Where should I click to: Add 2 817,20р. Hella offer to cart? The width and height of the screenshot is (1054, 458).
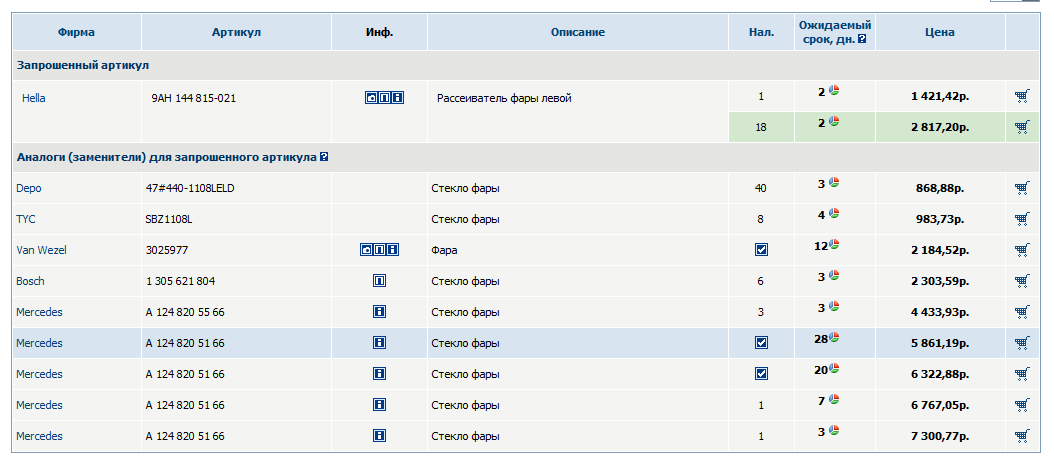(x=1021, y=127)
